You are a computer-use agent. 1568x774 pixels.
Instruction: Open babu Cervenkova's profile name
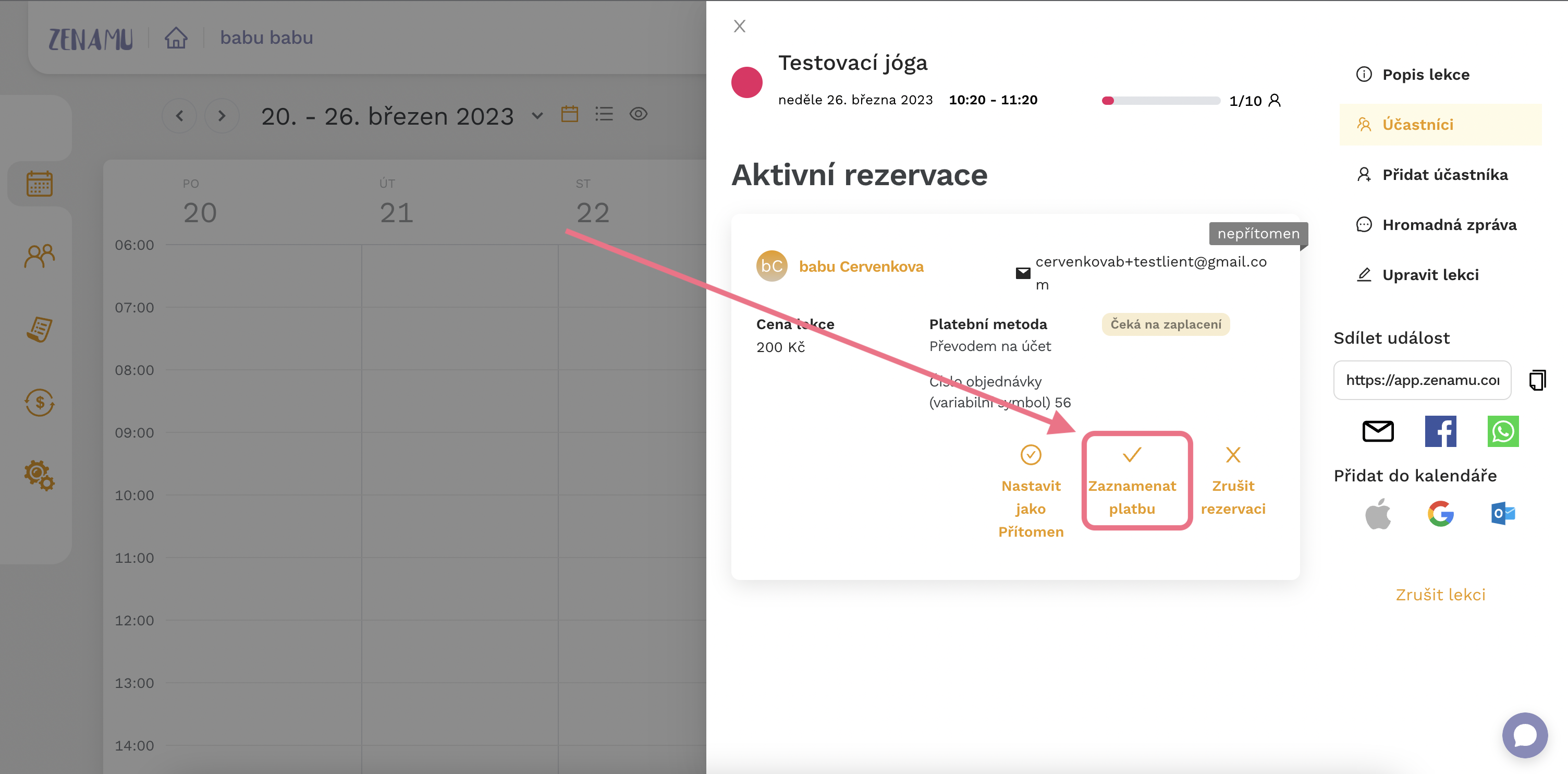point(861,266)
